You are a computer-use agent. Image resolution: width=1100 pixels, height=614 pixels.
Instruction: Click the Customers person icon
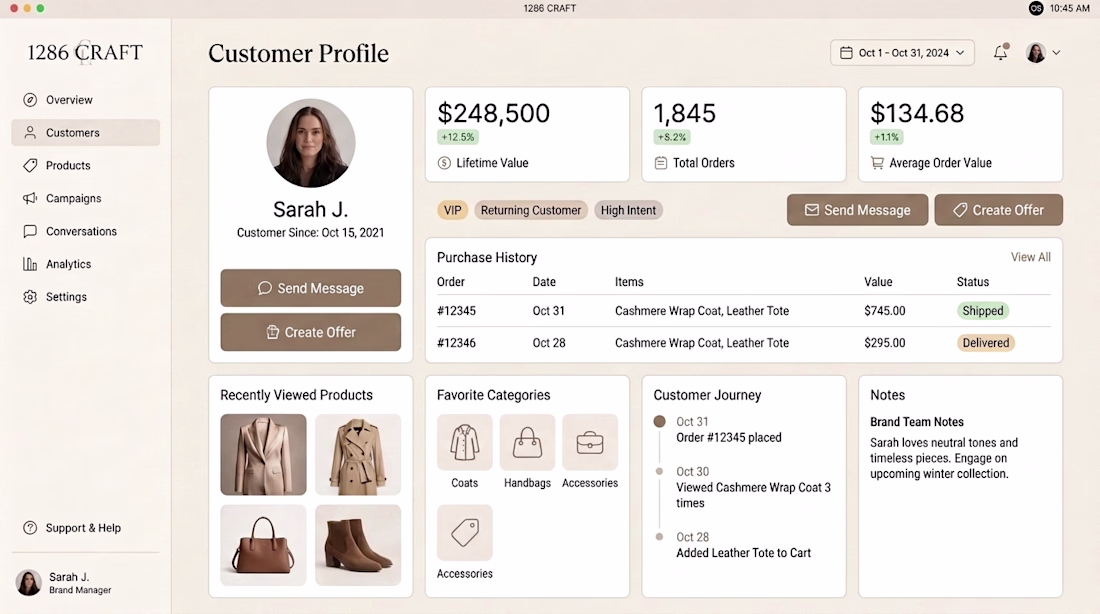(29, 133)
